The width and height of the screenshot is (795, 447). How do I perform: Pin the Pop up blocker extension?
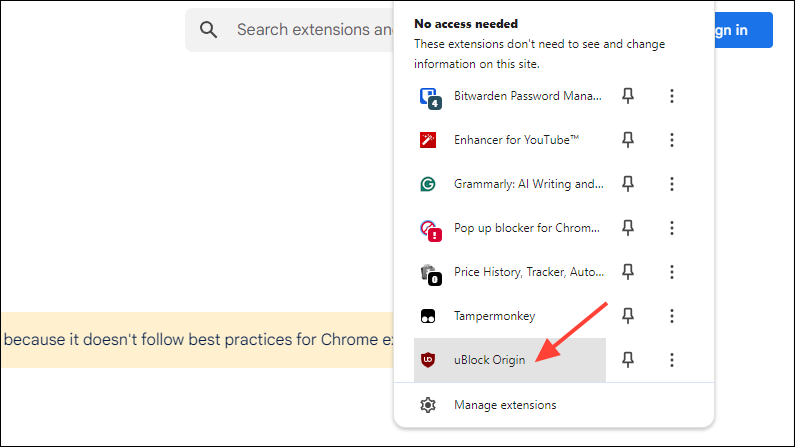[x=628, y=228]
